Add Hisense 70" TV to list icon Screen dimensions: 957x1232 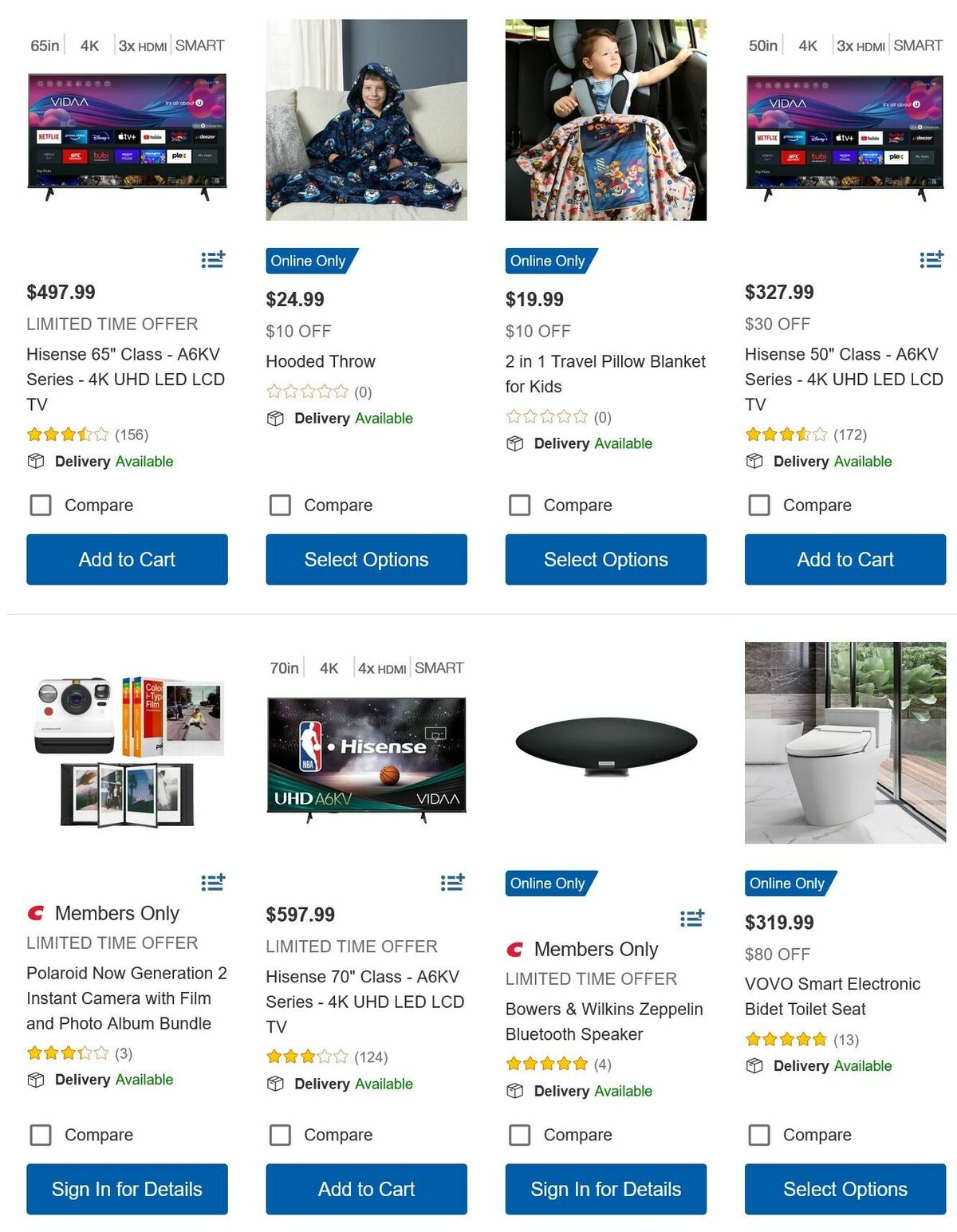[452, 882]
